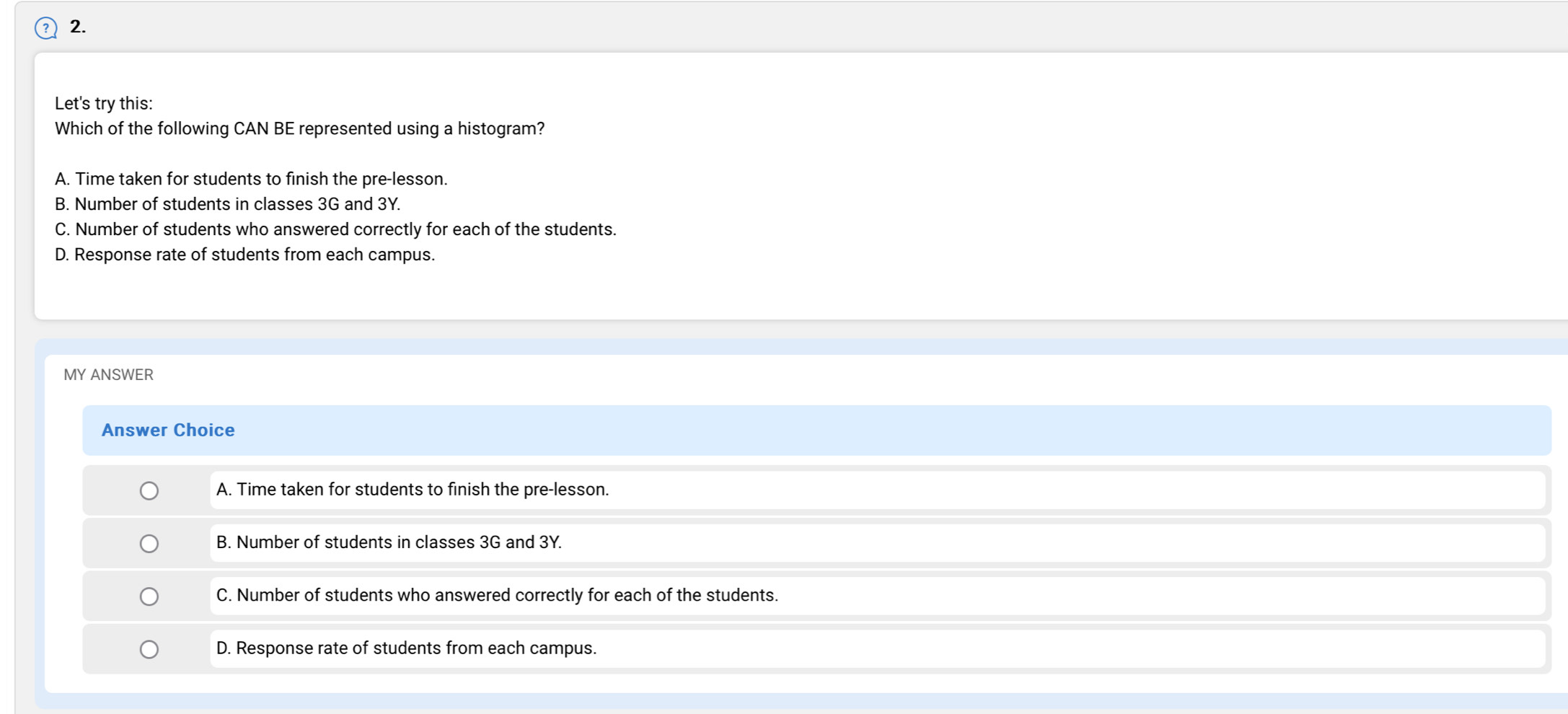Click the grey cell surrounding answer D's radio

(108, 649)
